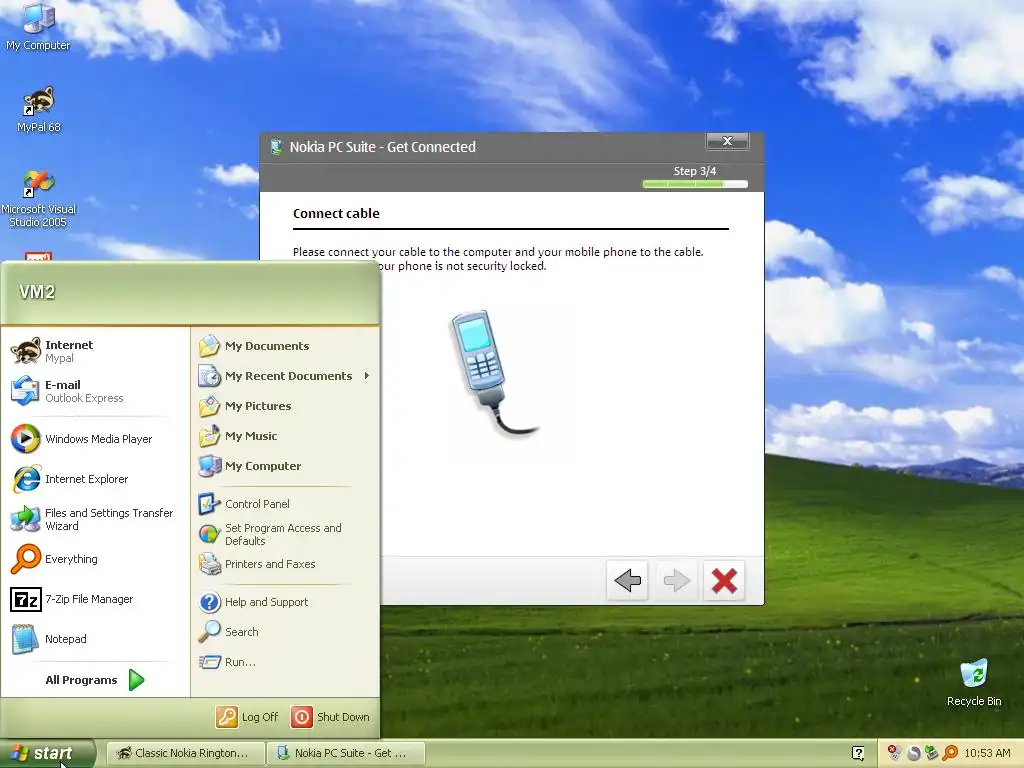This screenshot has height=768, width=1024.
Task: Click the taskbar clock showing 10:53 AM
Action: coord(987,753)
